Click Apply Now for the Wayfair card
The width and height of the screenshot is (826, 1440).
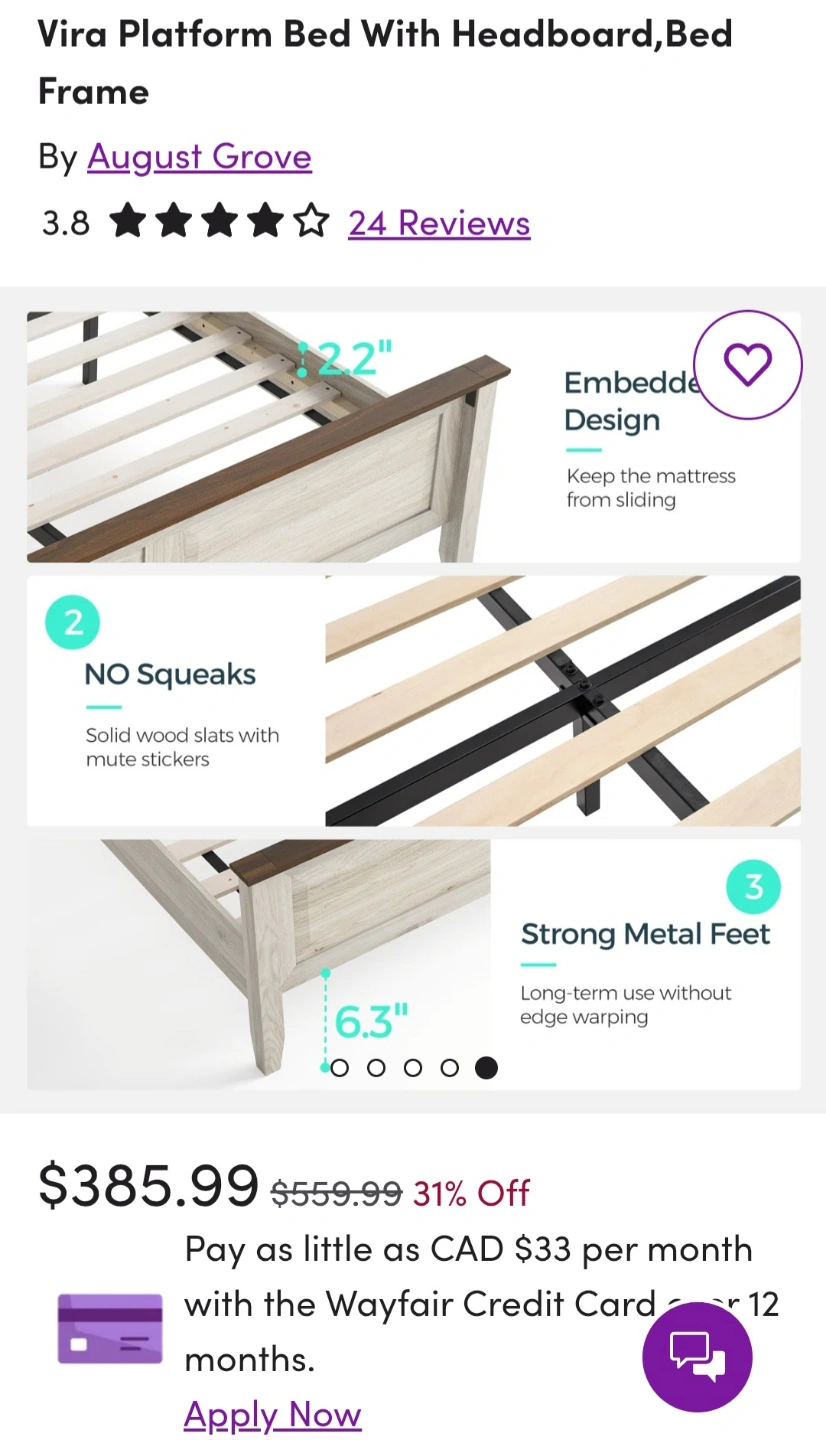coord(272,1414)
